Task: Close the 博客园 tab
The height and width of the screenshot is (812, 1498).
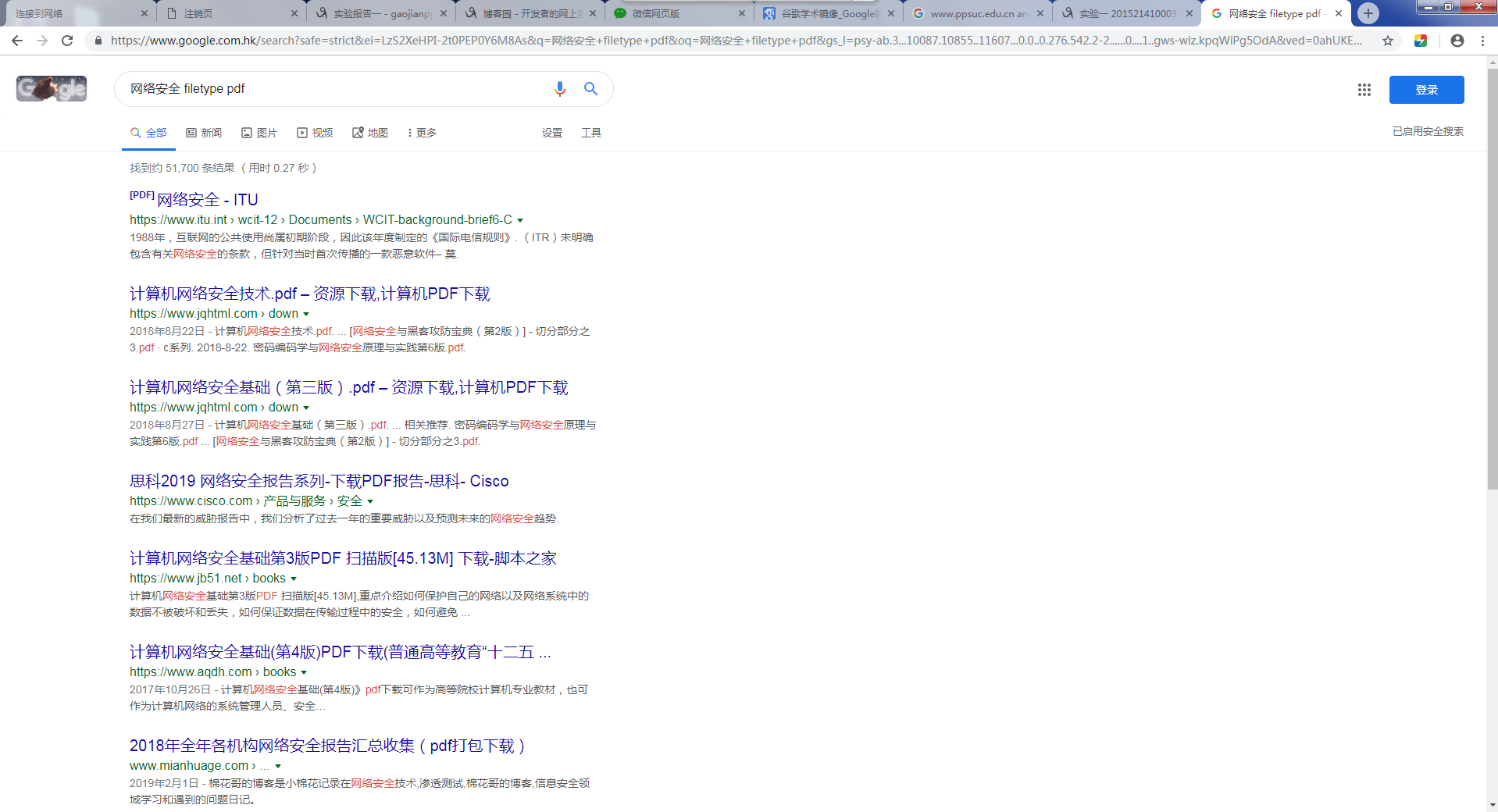Action: (593, 13)
